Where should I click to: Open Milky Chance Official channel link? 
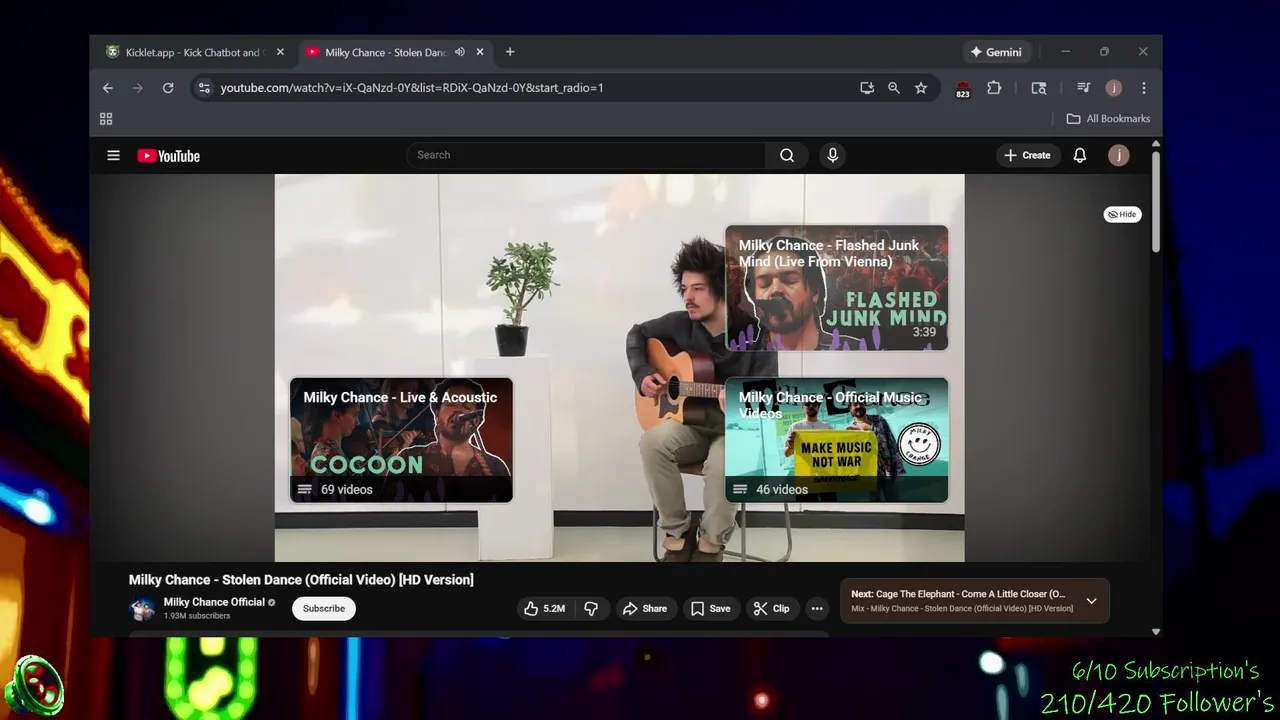214,602
